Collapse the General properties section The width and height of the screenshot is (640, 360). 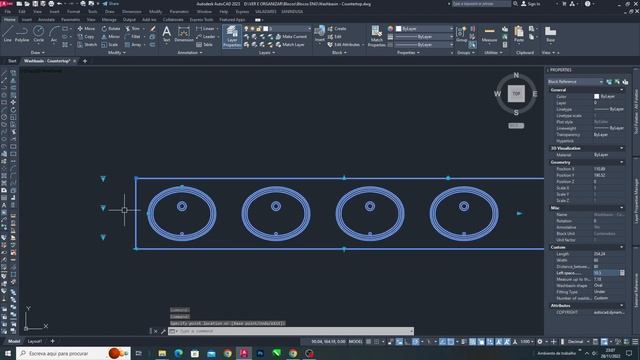[x=622, y=90]
